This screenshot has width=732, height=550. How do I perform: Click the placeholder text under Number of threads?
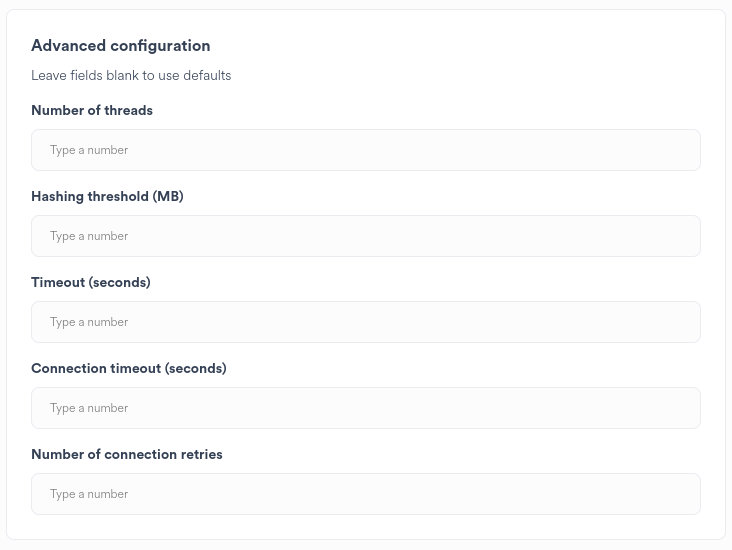[x=89, y=150]
